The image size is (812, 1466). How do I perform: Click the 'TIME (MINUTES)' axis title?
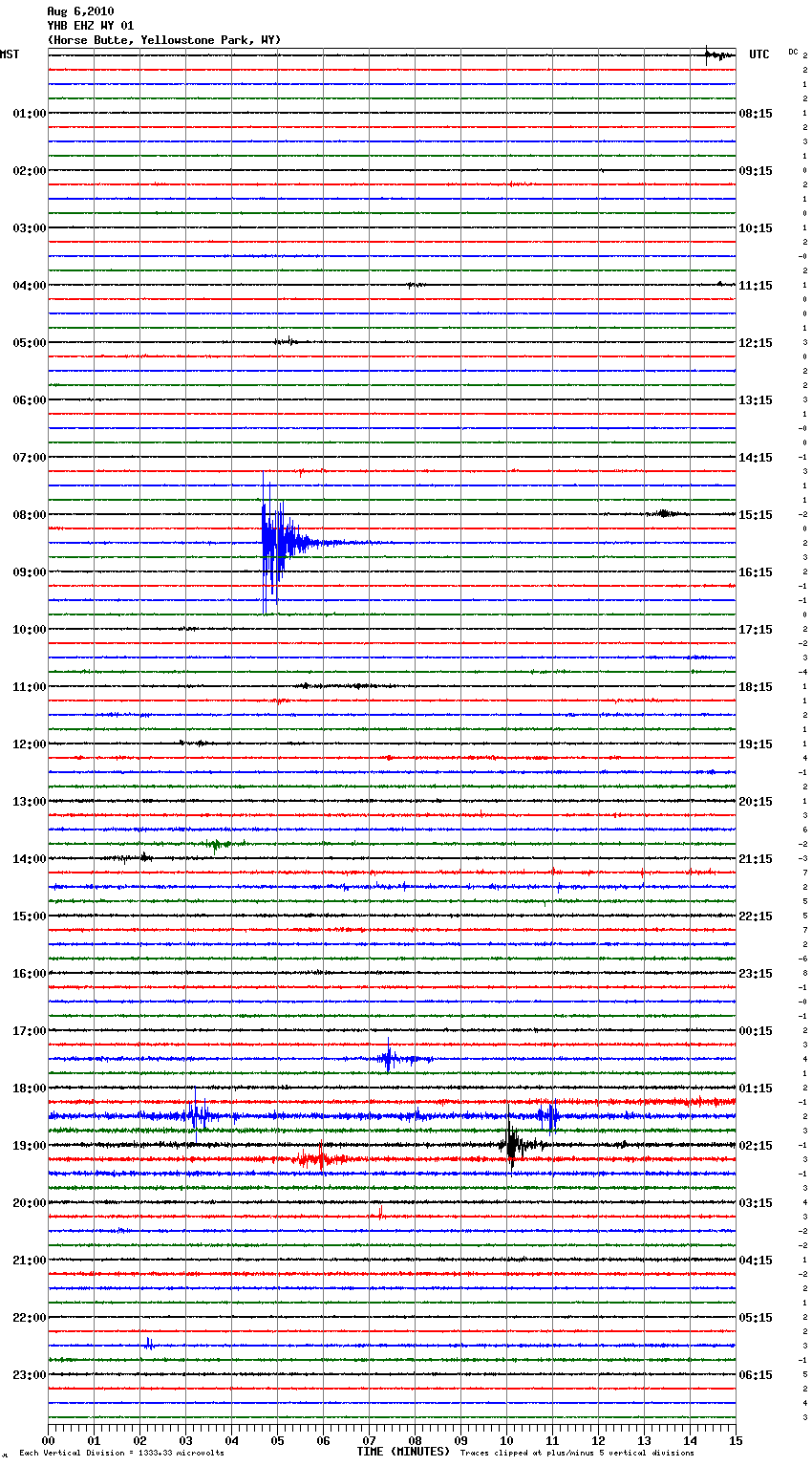point(403,1452)
